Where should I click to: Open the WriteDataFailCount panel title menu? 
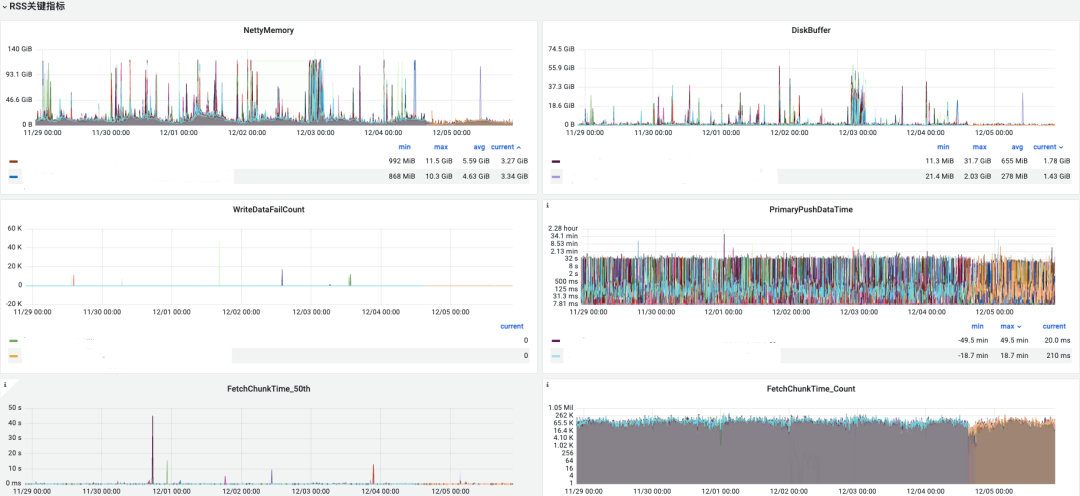269,209
